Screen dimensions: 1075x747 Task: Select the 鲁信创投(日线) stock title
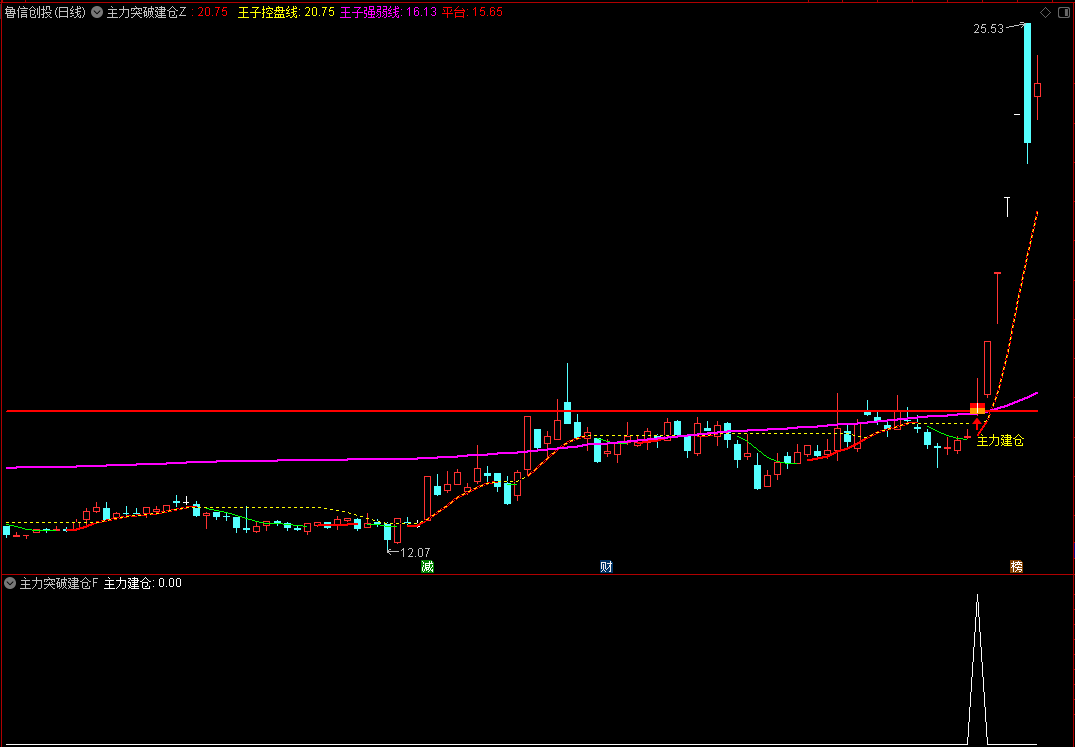(44, 13)
